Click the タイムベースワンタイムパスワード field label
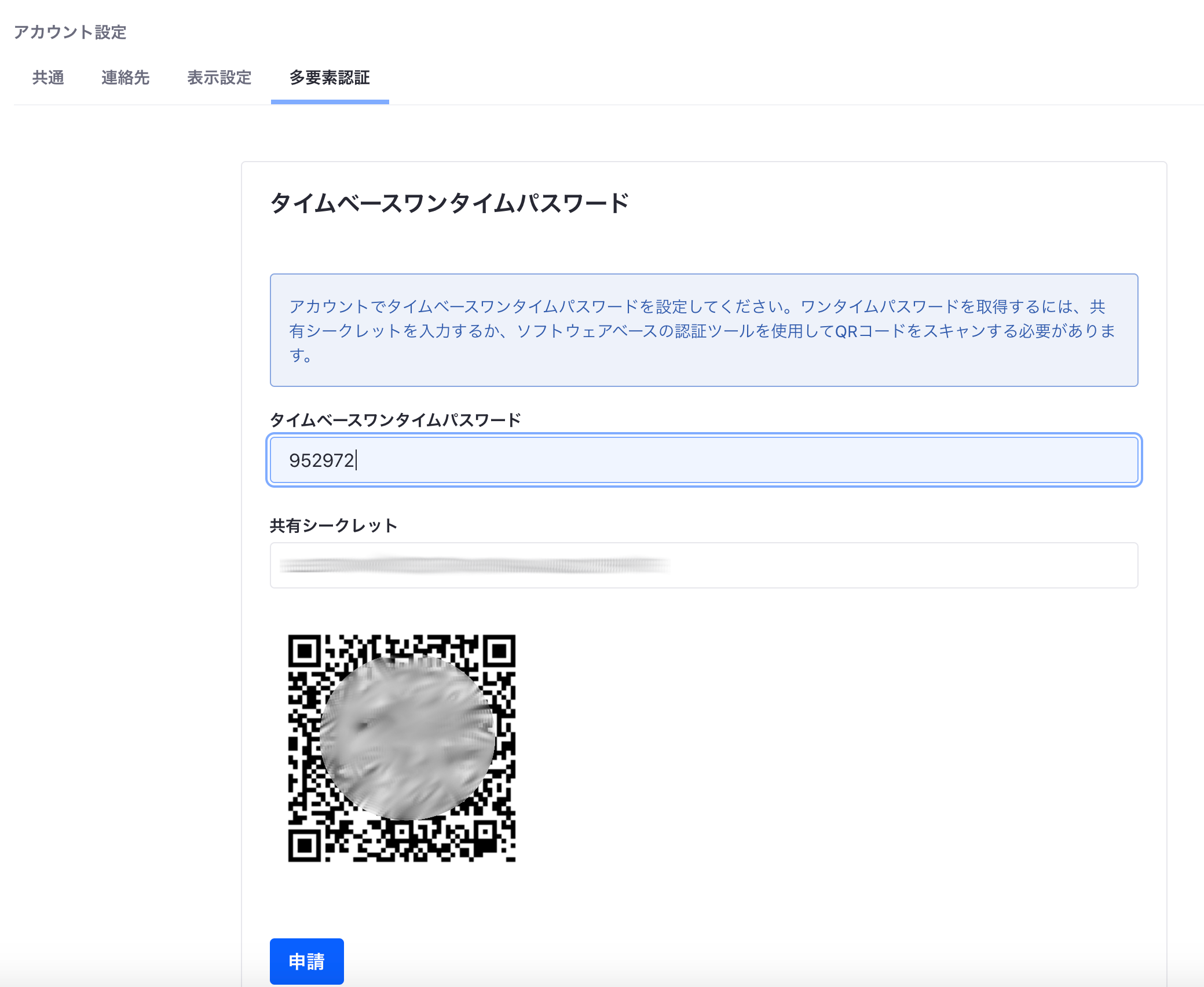 [396, 420]
